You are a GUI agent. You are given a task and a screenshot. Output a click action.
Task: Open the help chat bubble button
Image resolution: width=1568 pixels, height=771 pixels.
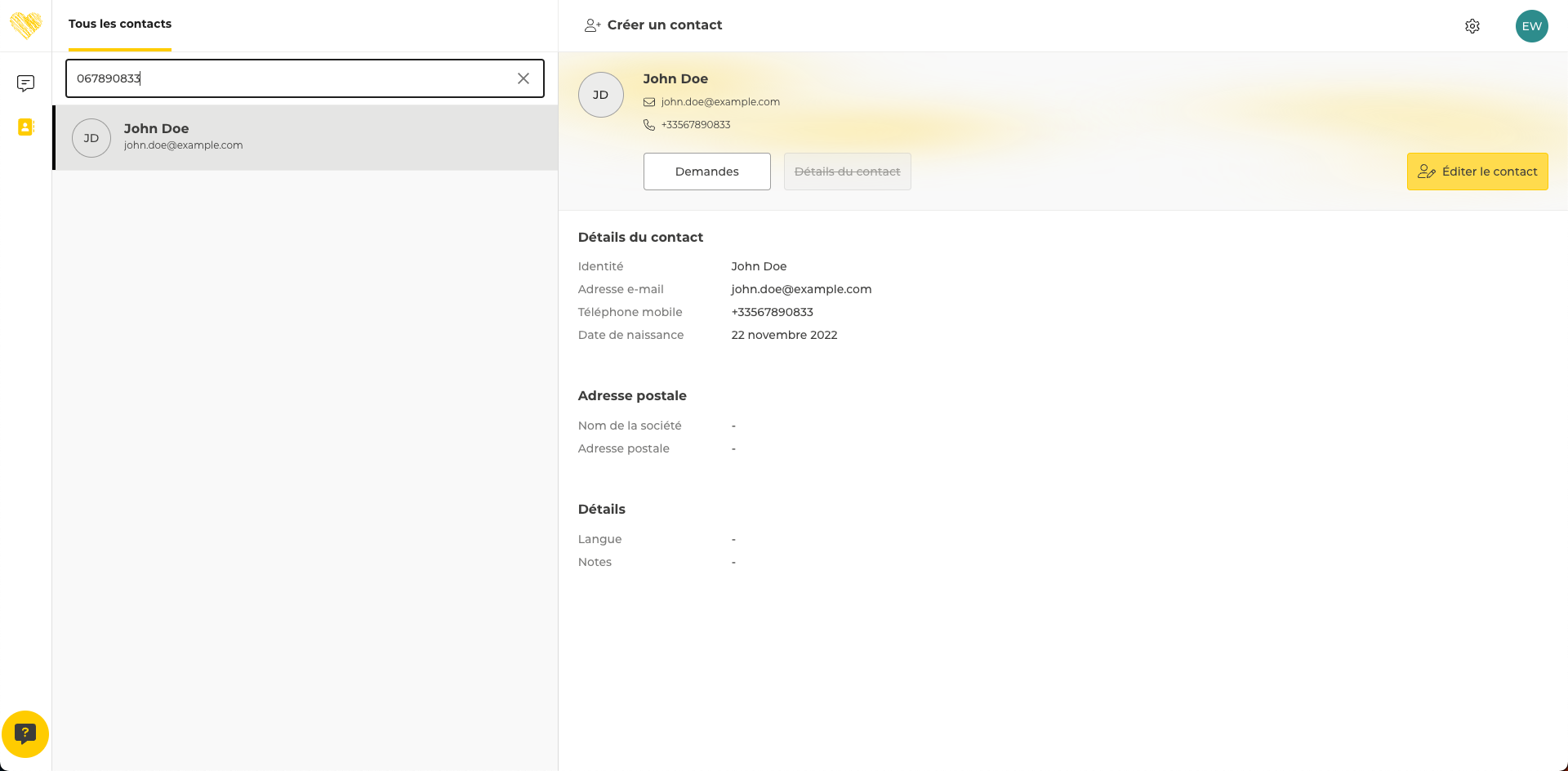(25, 733)
